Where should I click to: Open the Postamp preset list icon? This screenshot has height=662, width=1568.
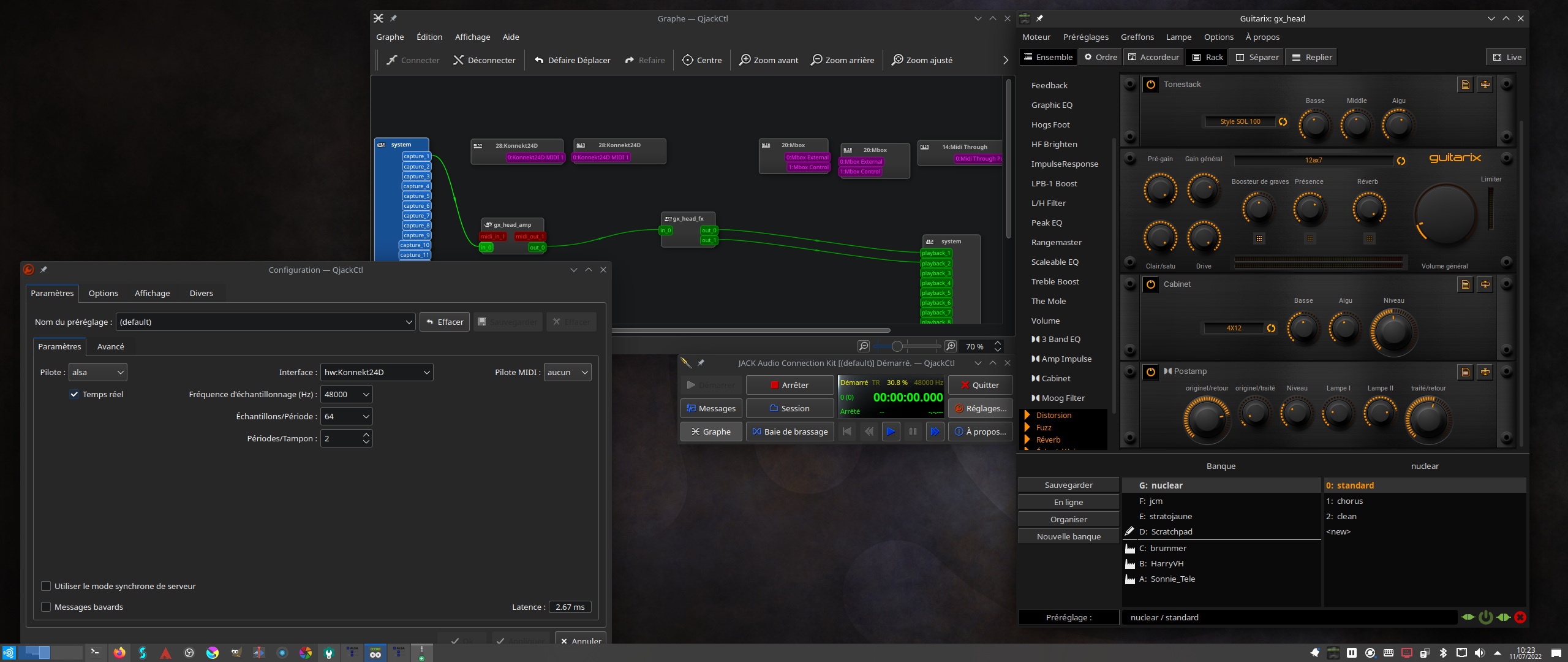(1465, 372)
